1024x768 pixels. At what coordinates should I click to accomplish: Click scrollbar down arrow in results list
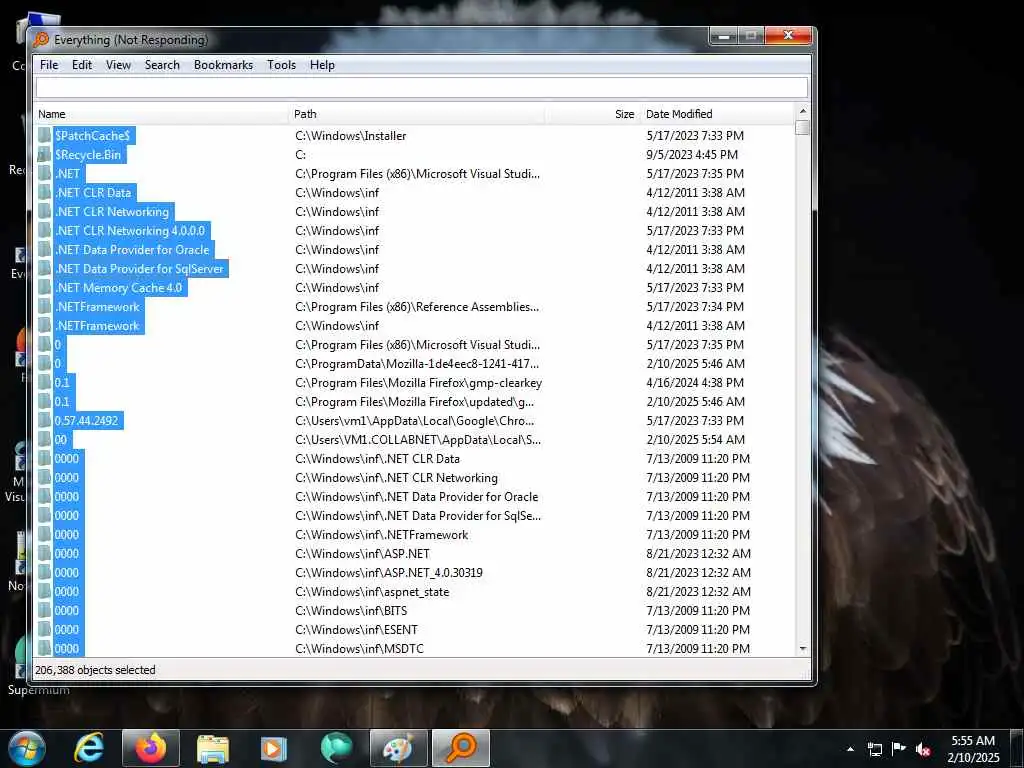[803, 649]
